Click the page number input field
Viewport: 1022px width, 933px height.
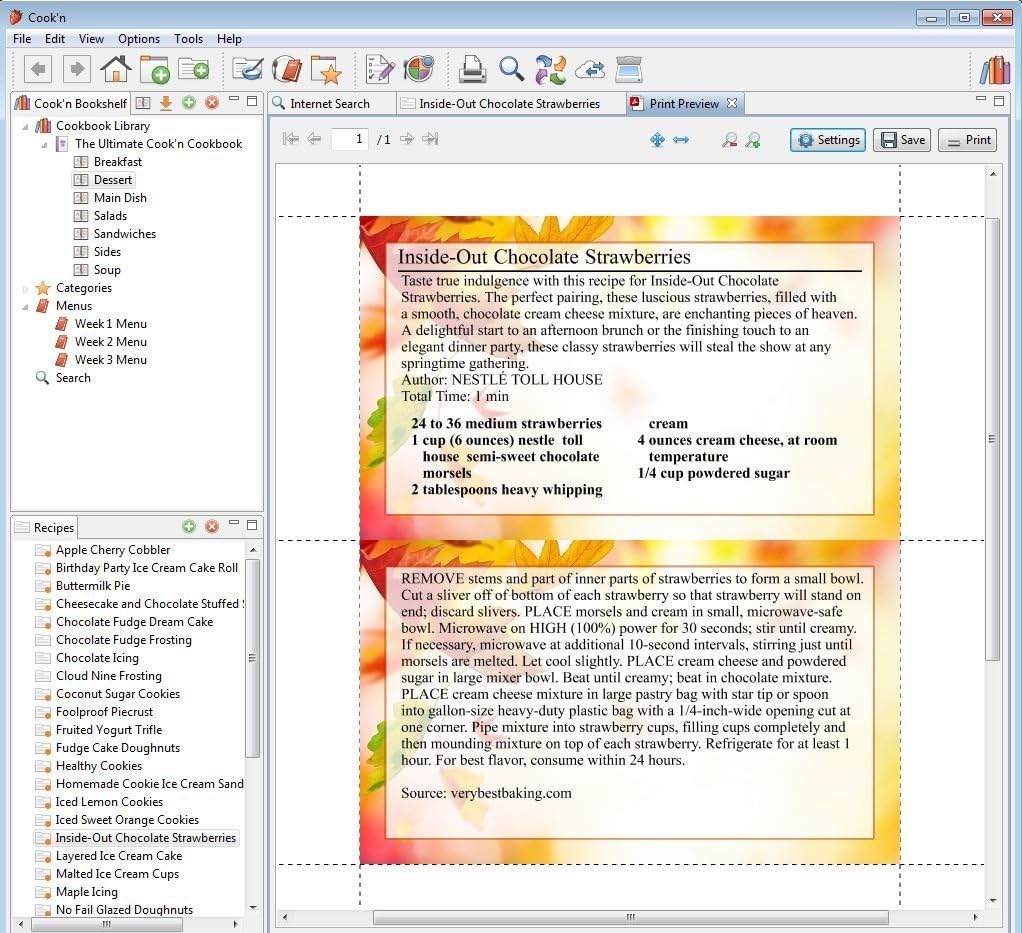(x=350, y=139)
